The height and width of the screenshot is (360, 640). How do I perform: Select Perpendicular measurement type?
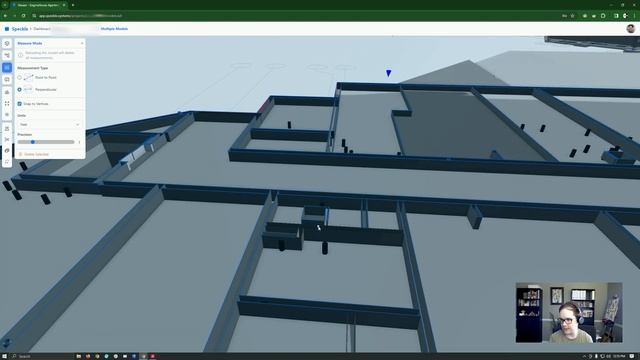[20, 89]
